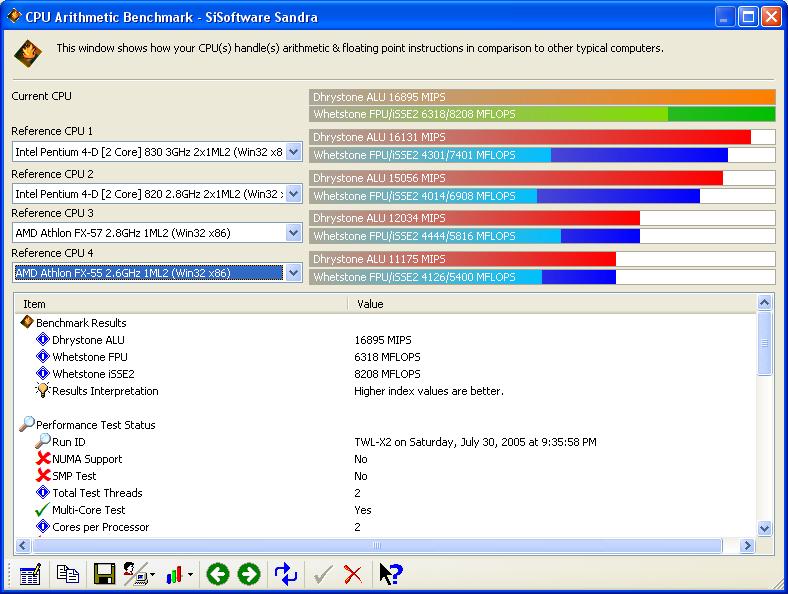
Task: Open the bar chart icon's dropdown arrow
Action: pos(190,574)
